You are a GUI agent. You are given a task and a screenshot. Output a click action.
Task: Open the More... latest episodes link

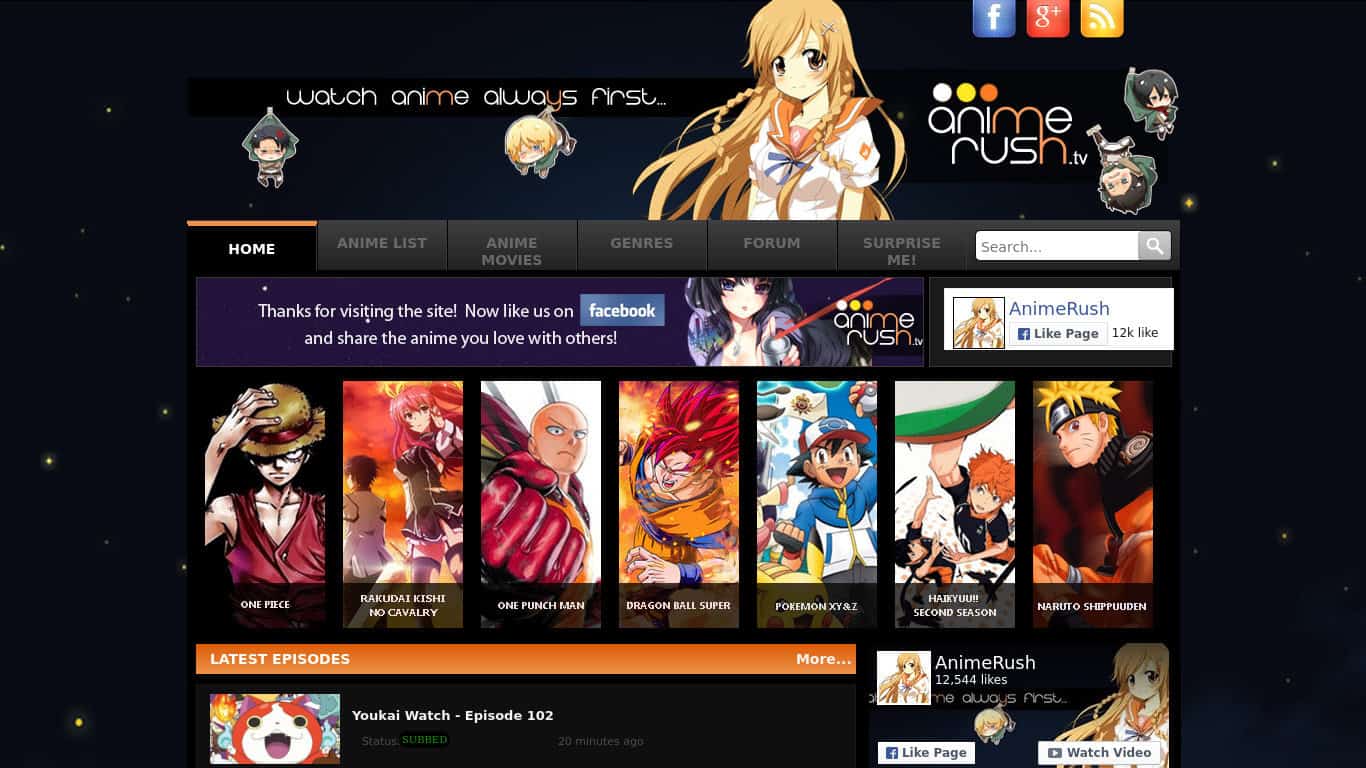coord(823,659)
